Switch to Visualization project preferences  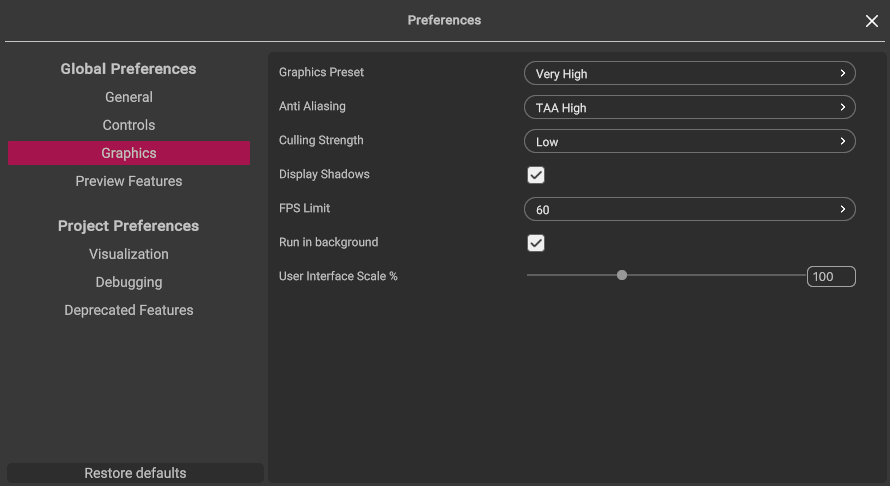point(129,254)
